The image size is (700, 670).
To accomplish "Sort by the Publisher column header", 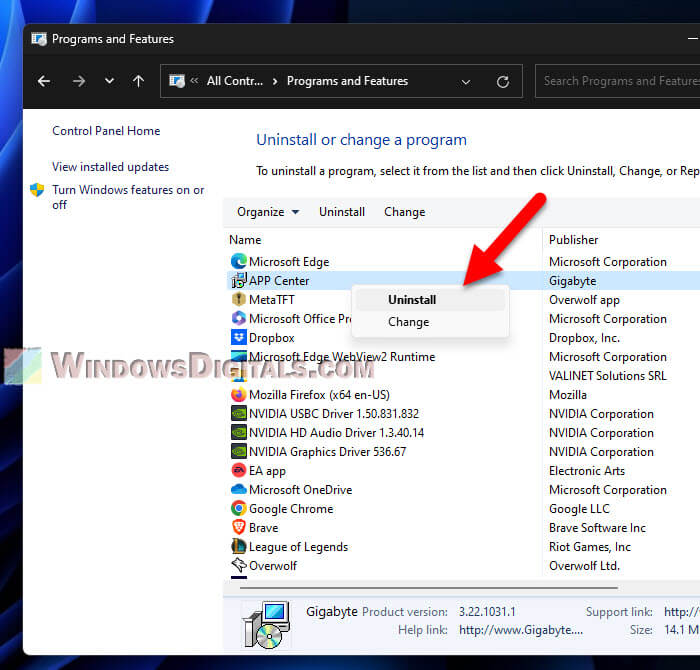I will (573, 240).
